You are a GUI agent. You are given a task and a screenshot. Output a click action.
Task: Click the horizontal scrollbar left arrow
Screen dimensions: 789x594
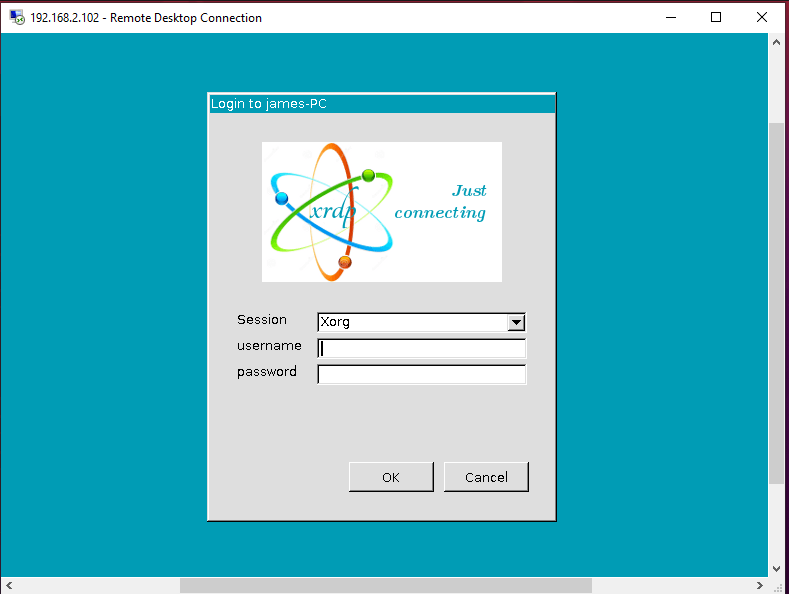pyautogui.click(x=9, y=585)
